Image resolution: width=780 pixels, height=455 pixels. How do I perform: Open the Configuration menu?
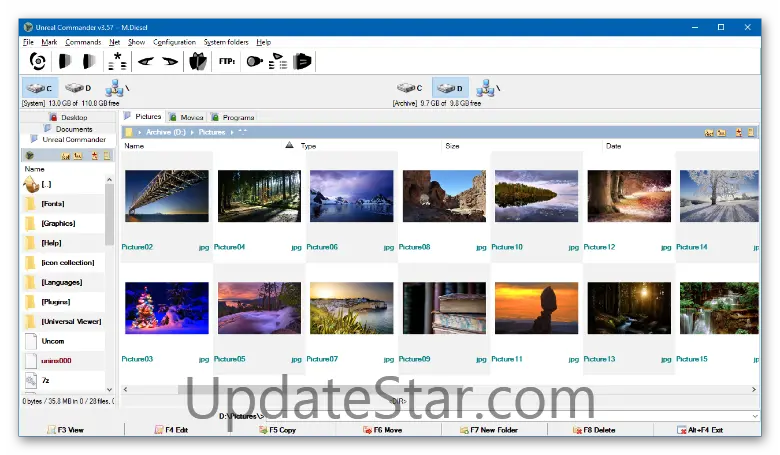click(174, 42)
